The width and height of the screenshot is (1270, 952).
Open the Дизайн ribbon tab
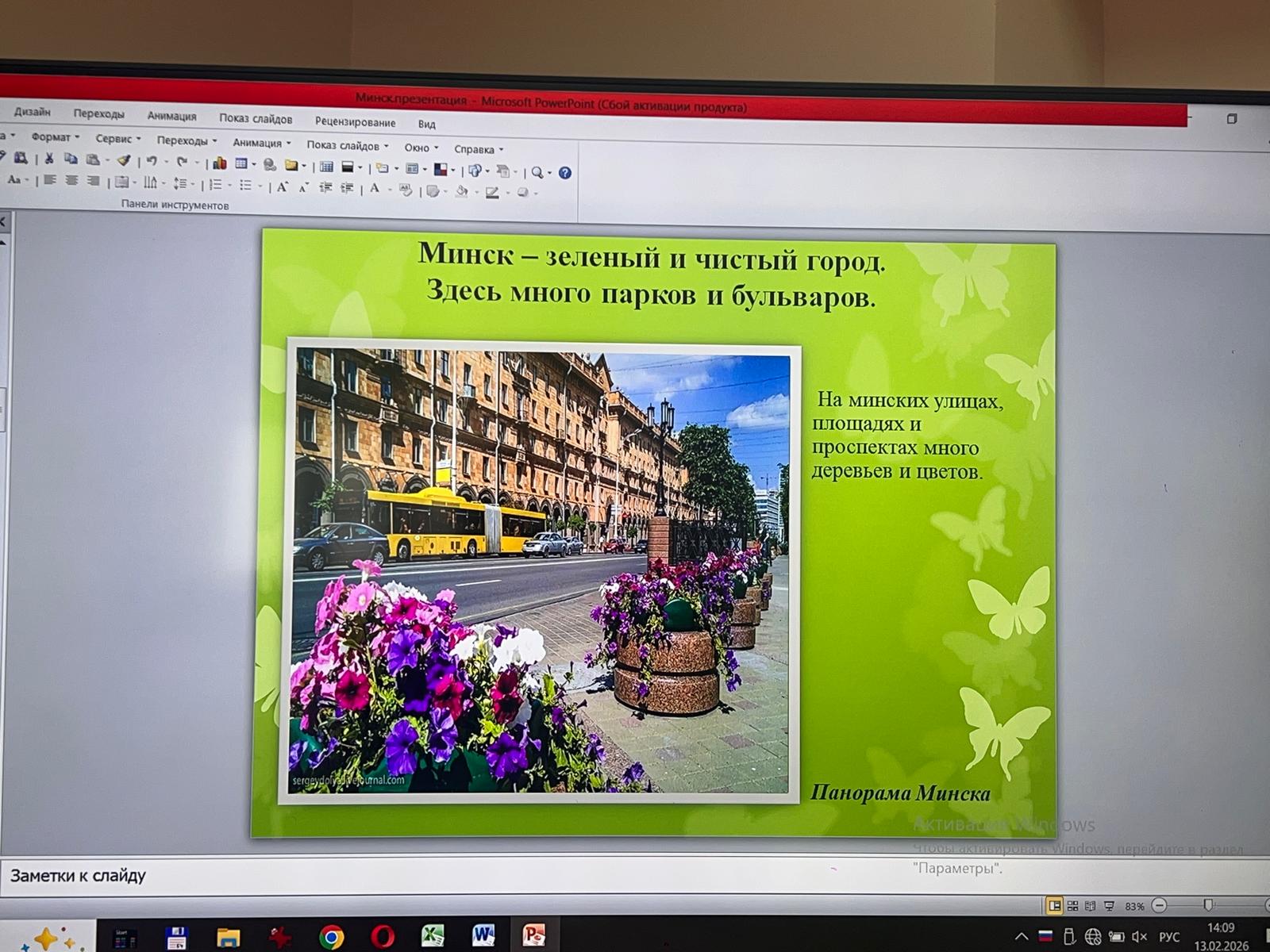[32, 112]
